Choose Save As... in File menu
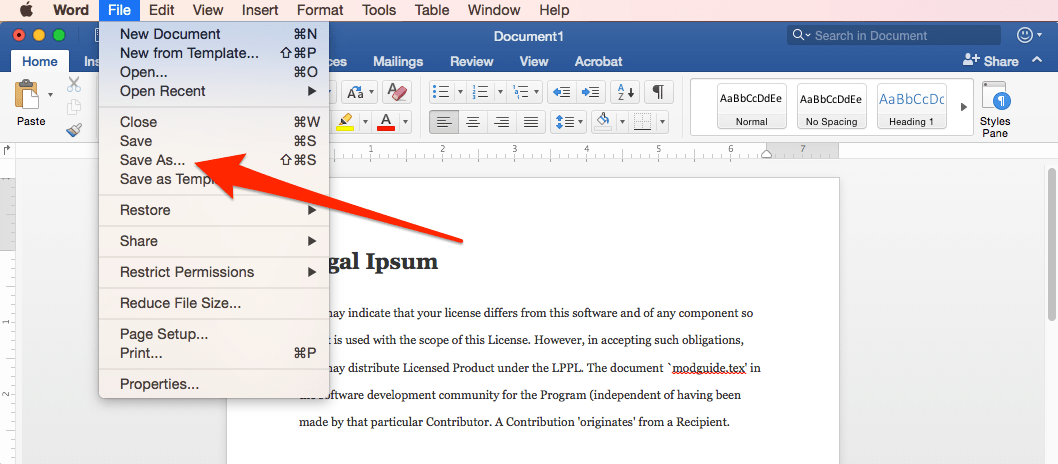 click(152, 160)
